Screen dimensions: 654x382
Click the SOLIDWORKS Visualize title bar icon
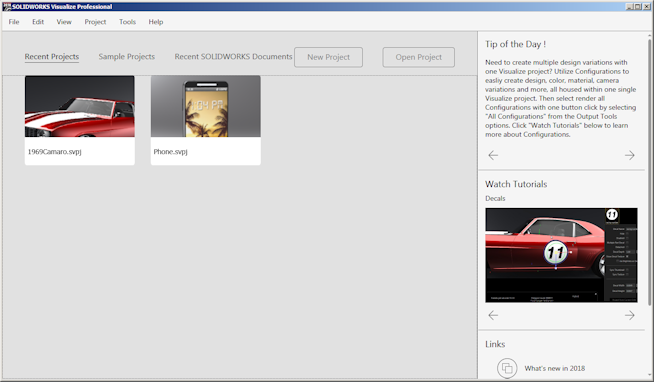(x=7, y=6)
